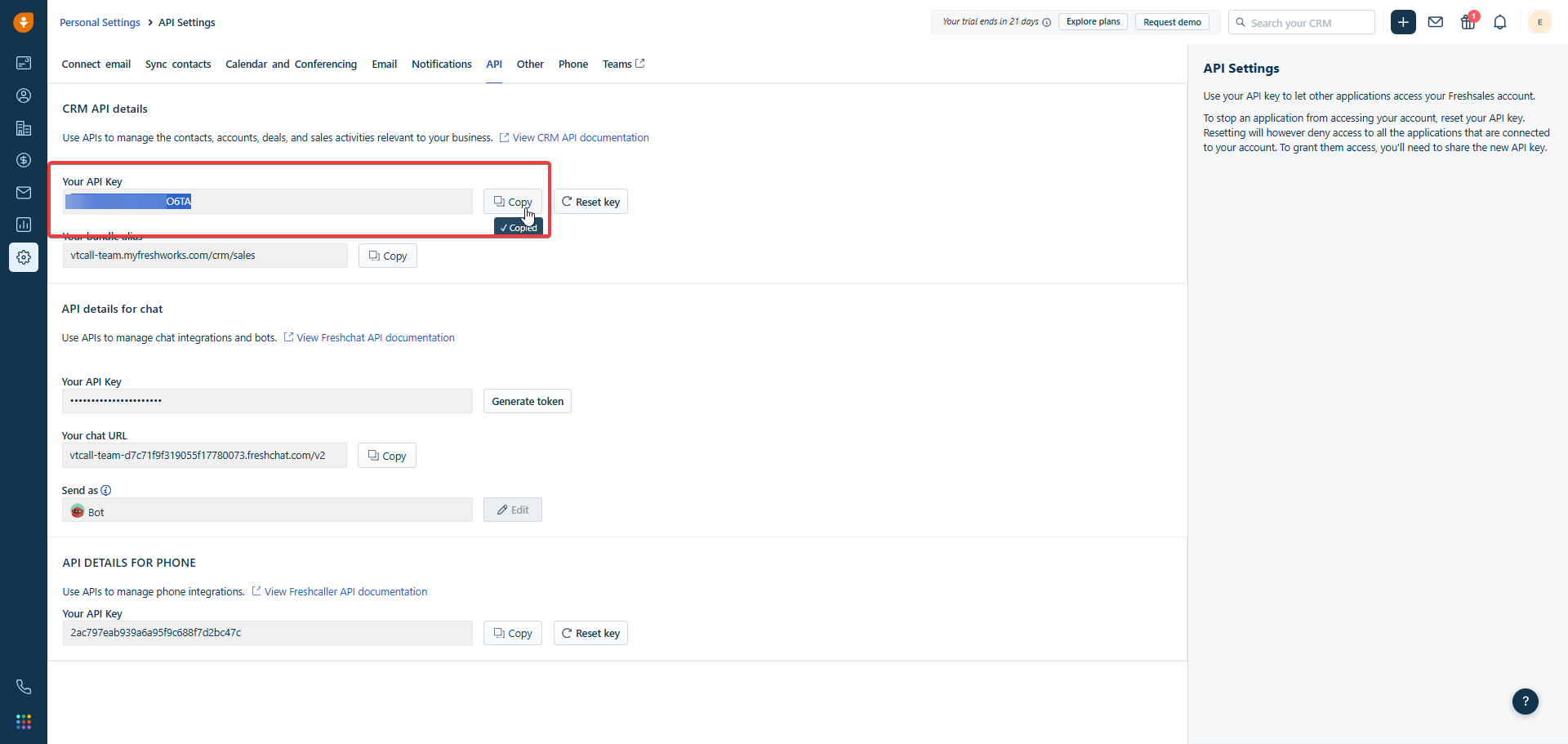The image size is (1568, 744).
Task: Click the Edit button for Send as
Action: point(513,510)
